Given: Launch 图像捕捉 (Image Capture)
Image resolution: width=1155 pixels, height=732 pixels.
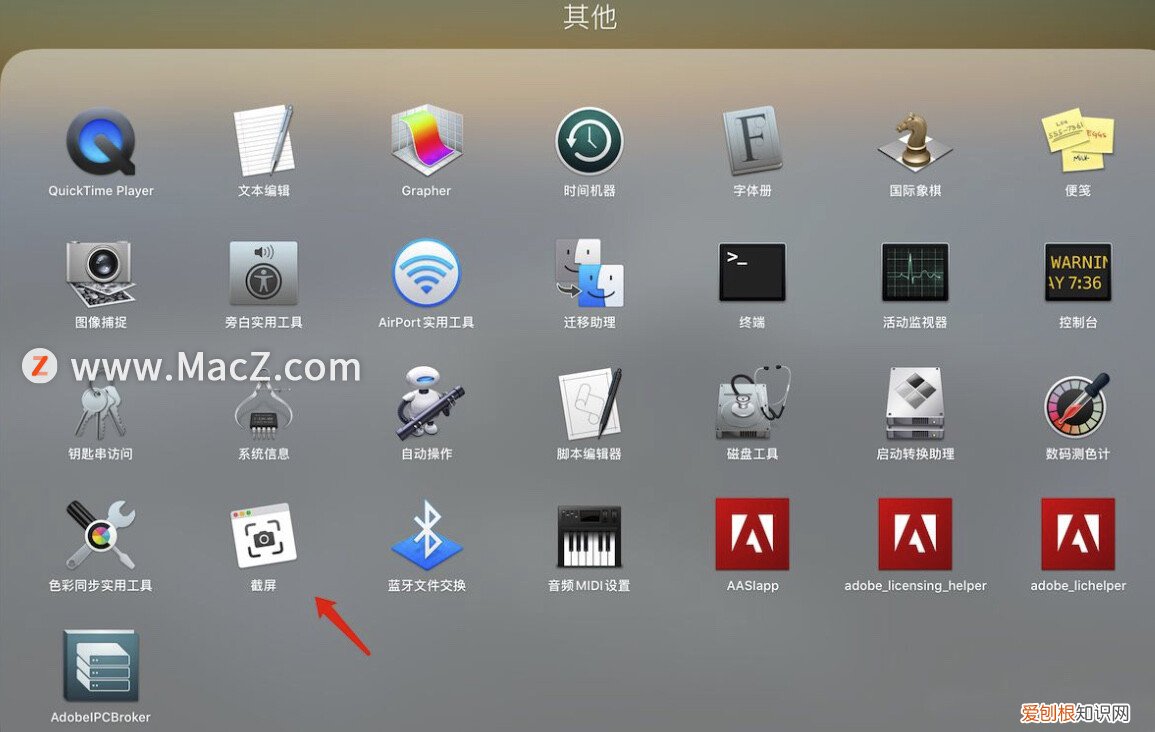Looking at the screenshot, I should point(100,272).
